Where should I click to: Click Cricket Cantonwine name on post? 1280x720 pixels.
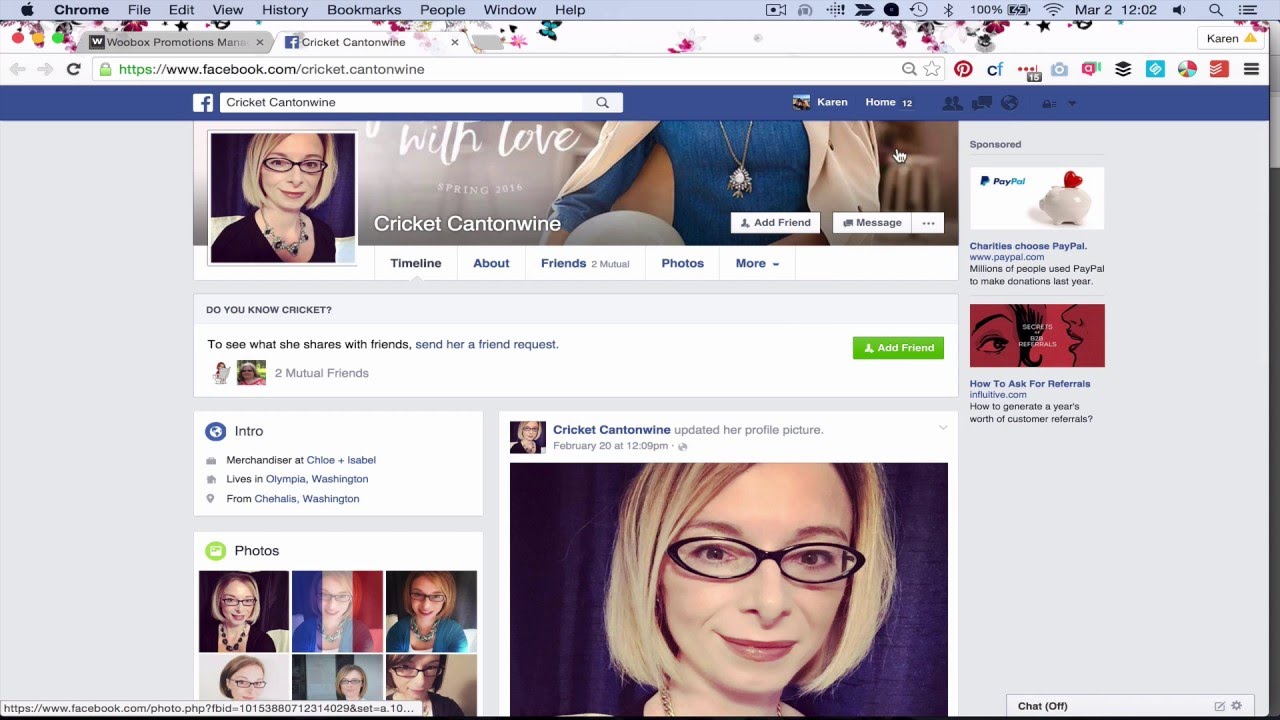pos(612,430)
